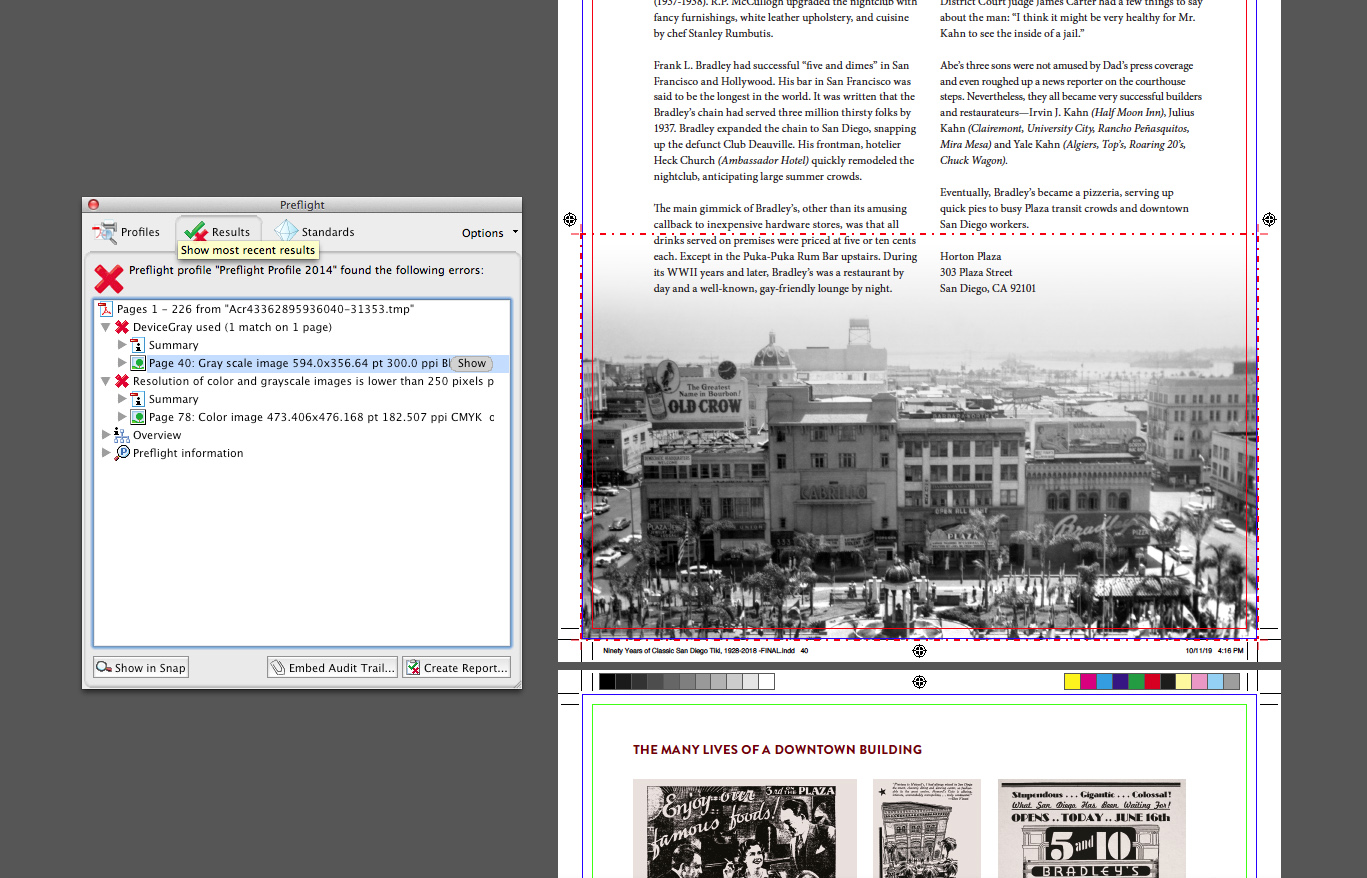This screenshot has height=878, width=1367.
Task: Click PDF icon of Pages 1 - 226 row
Action: (106, 309)
